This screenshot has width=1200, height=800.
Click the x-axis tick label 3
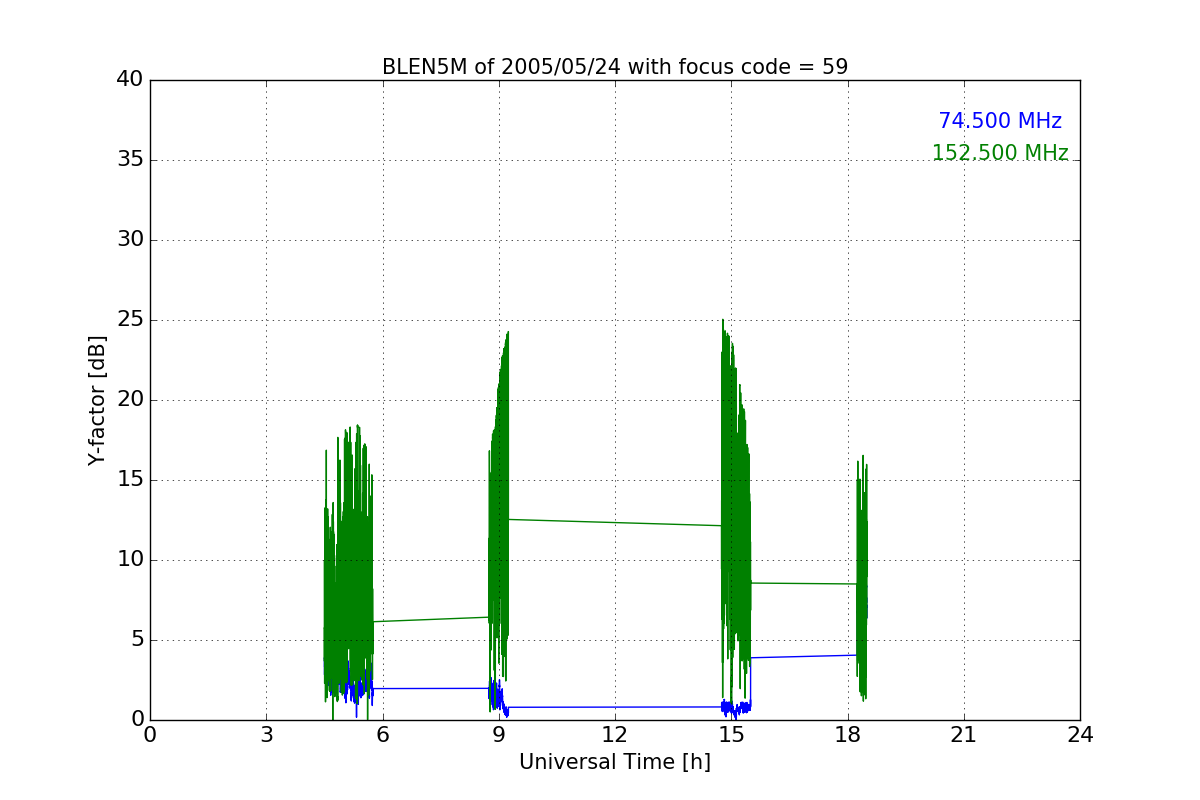(266, 735)
